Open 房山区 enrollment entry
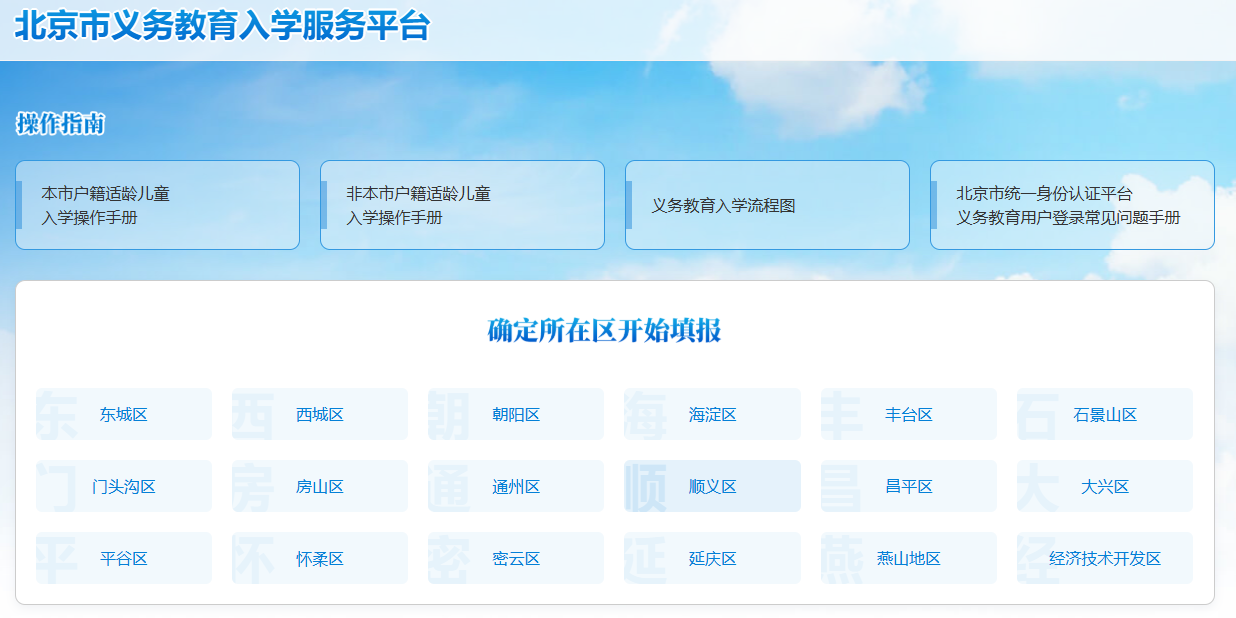This screenshot has width=1236, height=618. (x=320, y=486)
